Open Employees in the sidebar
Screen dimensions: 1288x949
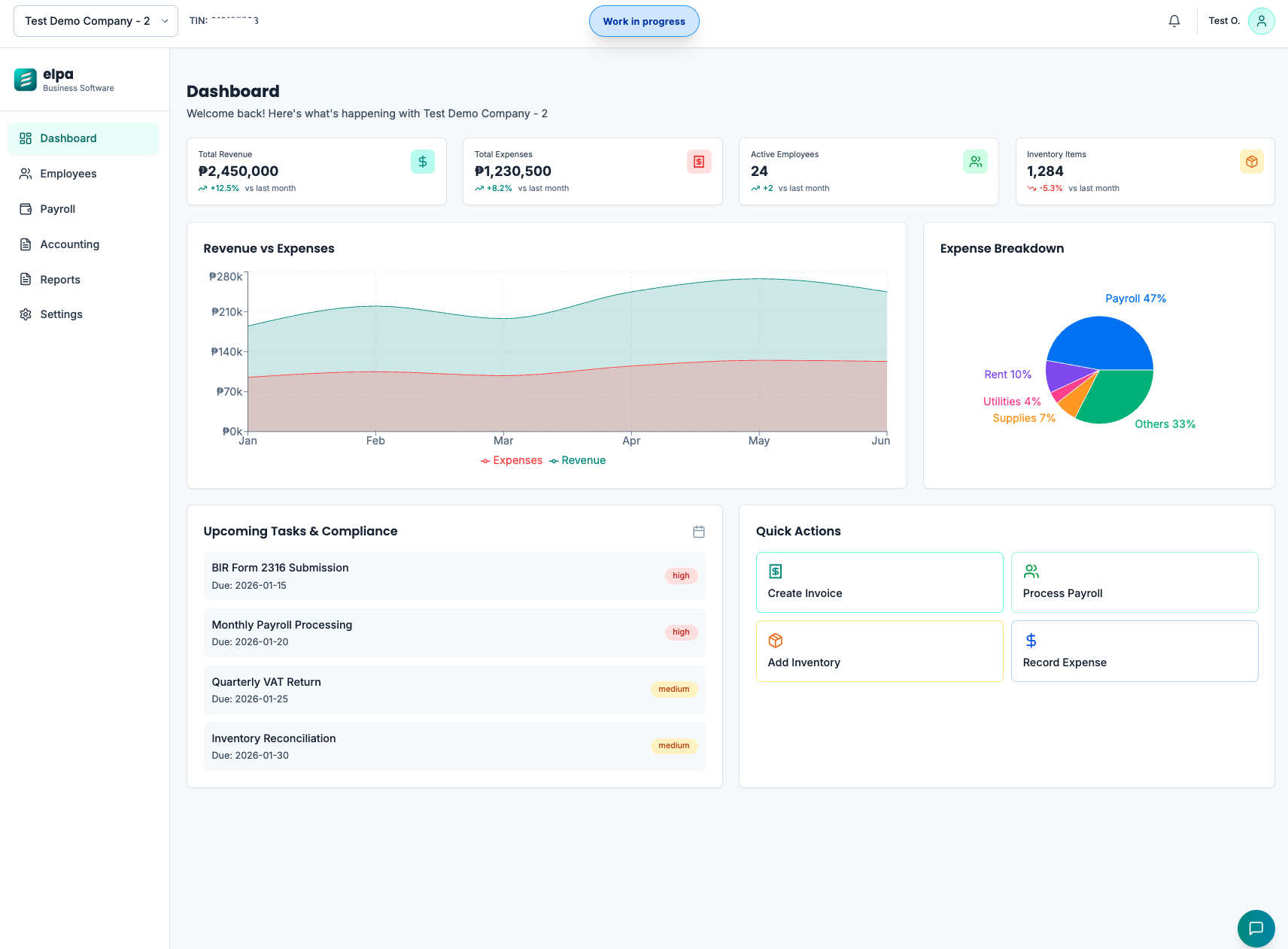tap(83, 174)
